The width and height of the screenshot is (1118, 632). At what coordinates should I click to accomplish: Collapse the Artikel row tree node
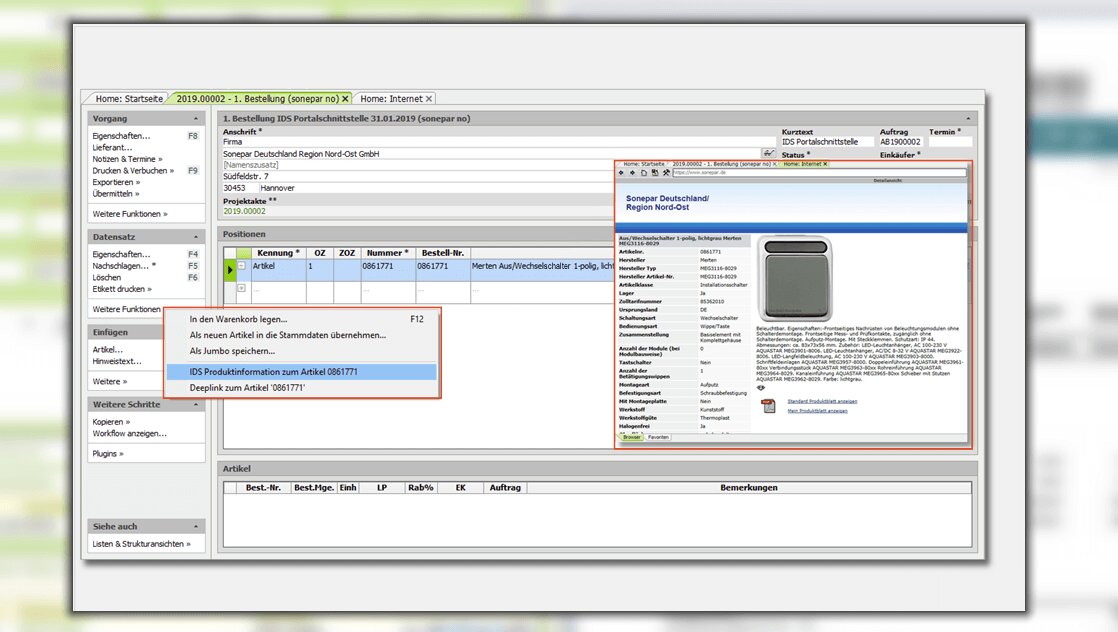(241, 267)
